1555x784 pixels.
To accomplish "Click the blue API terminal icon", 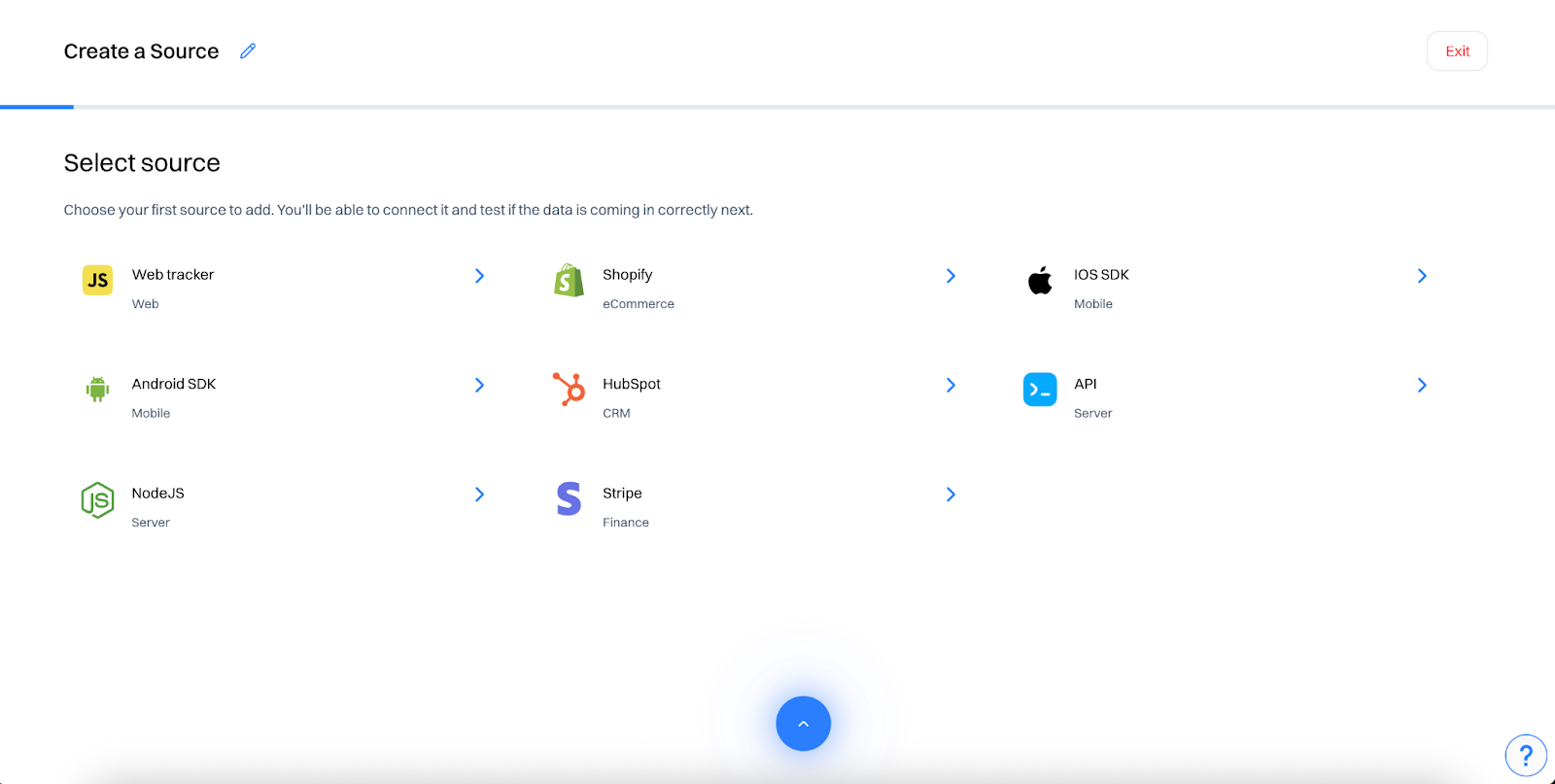I will pos(1040,390).
